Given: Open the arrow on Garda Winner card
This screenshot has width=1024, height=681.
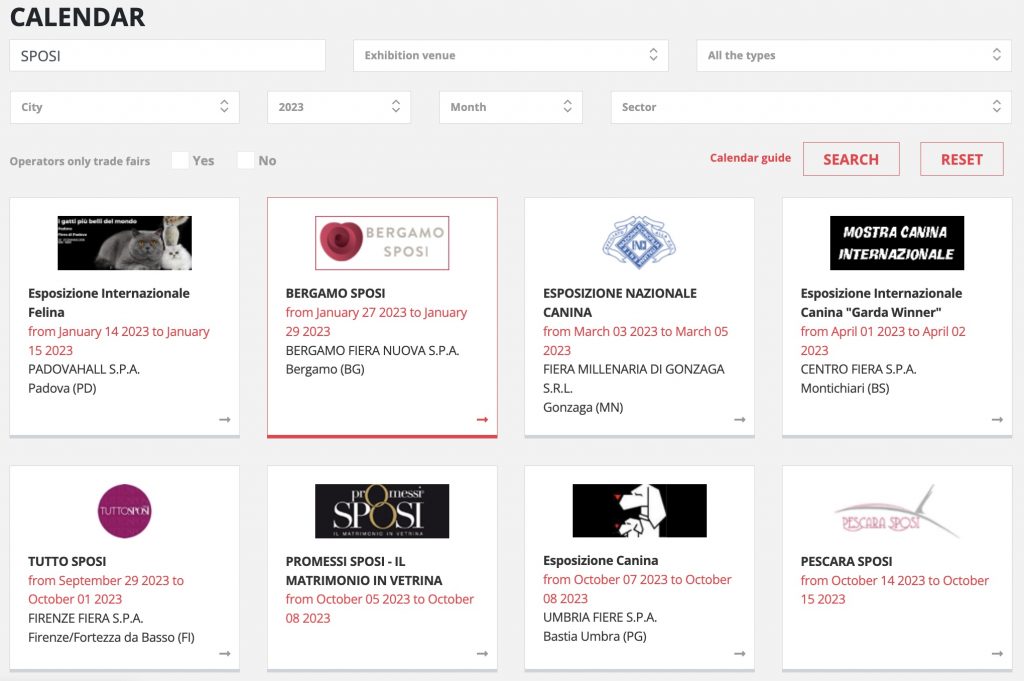Looking at the screenshot, I should point(997,419).
